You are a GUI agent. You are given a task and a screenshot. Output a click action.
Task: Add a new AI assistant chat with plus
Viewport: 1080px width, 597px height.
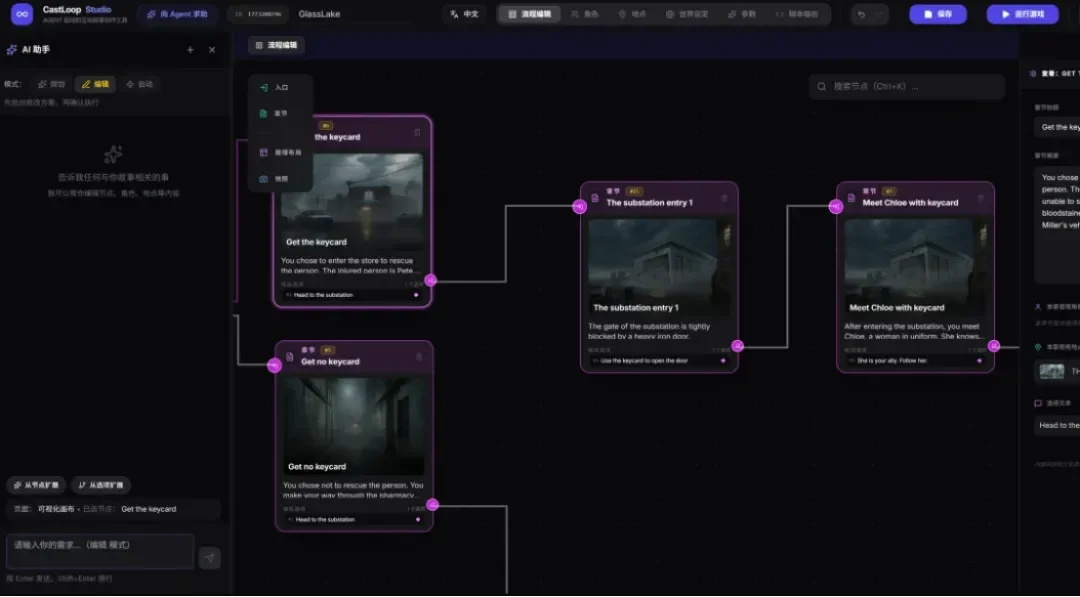[190, 50]
